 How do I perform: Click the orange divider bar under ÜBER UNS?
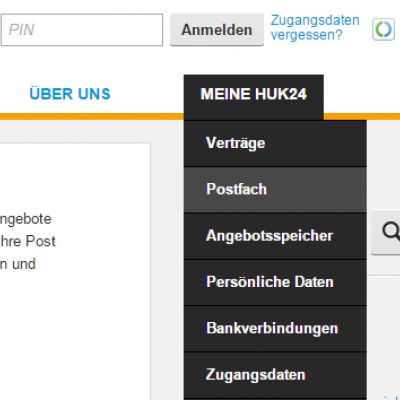click(x=92, y=116)
